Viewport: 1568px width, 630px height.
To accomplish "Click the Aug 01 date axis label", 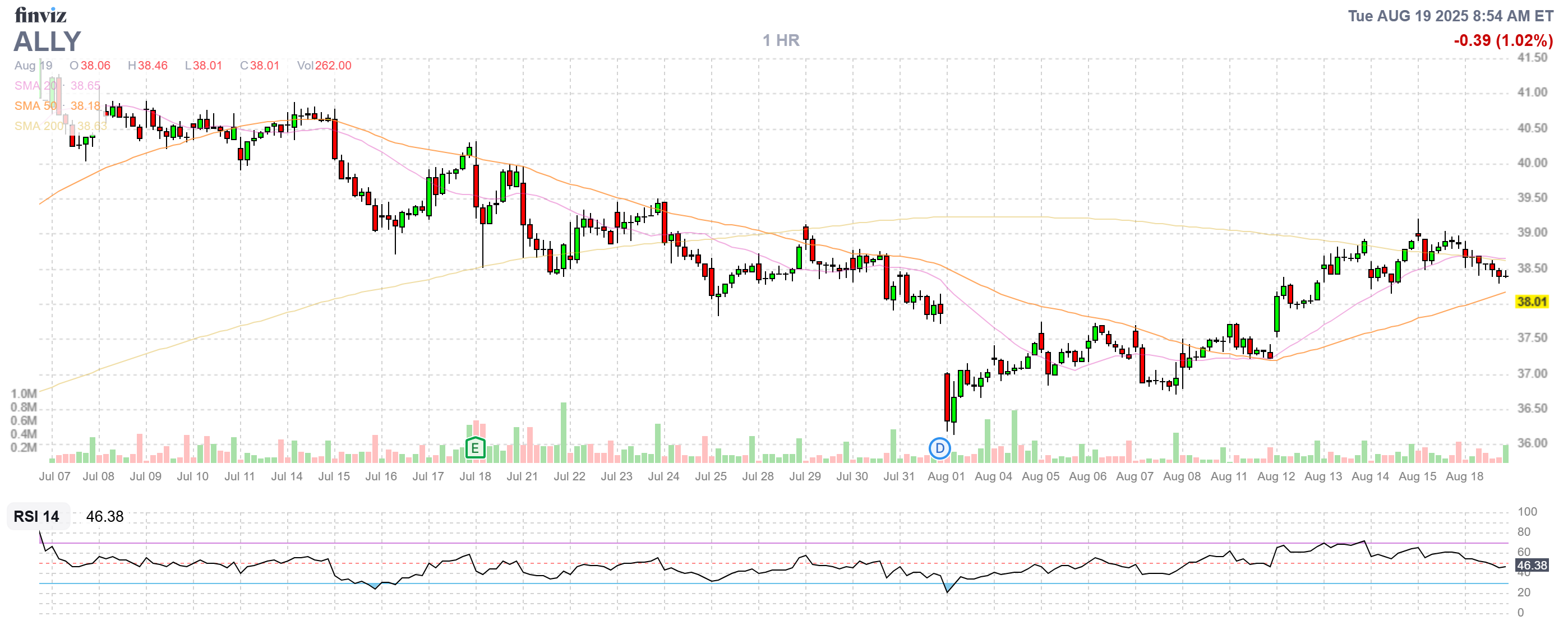I will coord(946,476).
